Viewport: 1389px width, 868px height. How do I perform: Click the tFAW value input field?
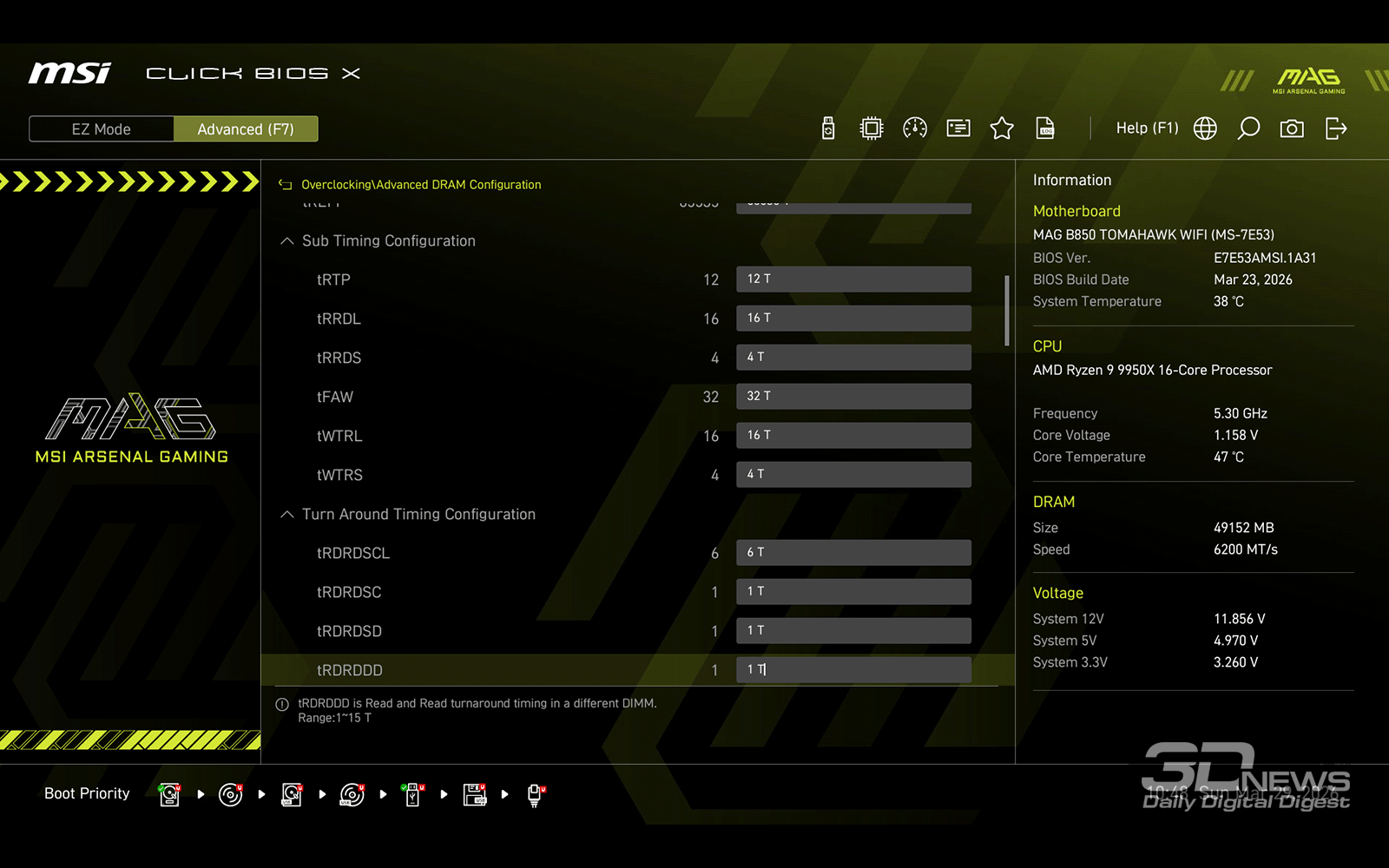coord(853,397)
